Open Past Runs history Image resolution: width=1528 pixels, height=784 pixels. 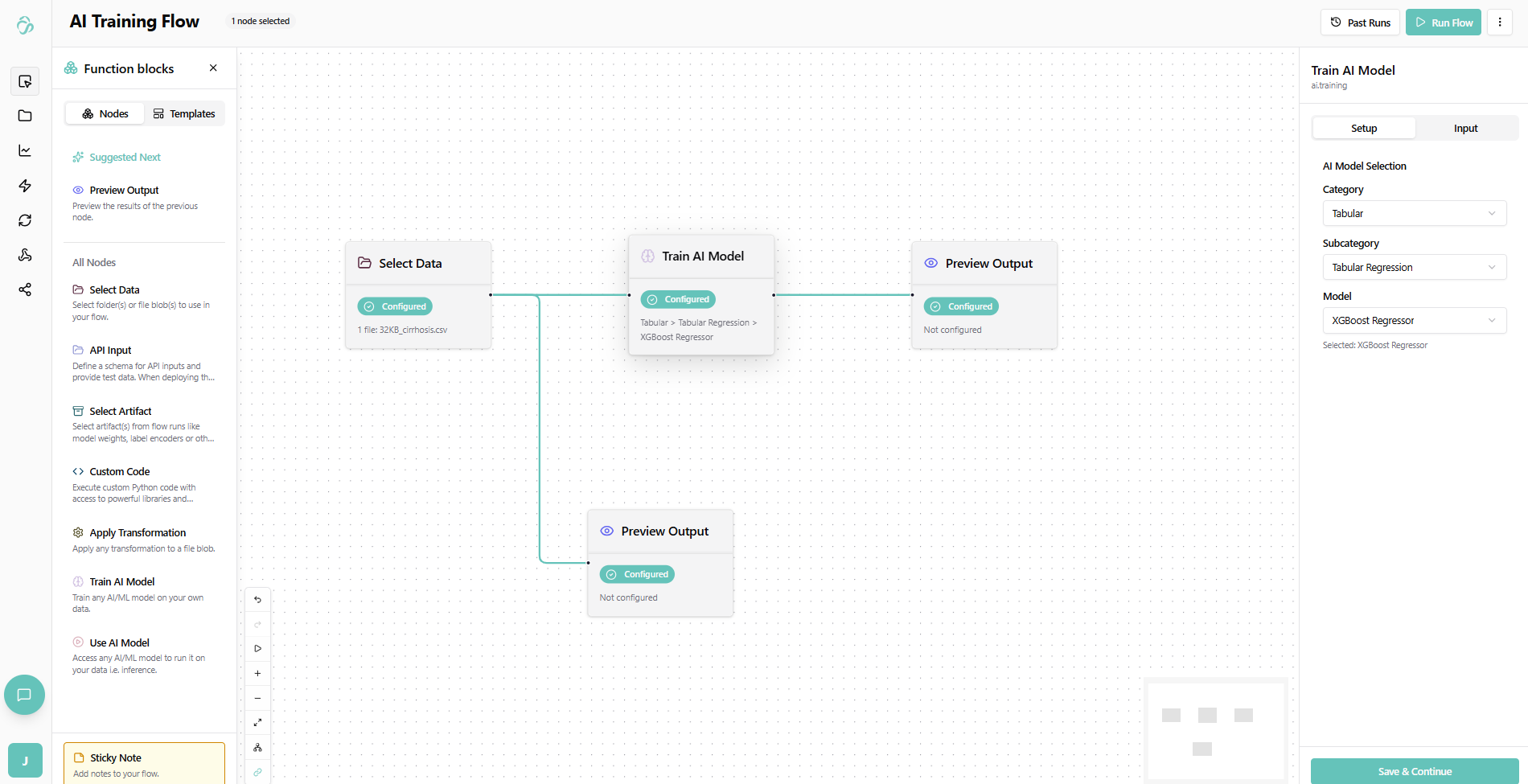click(1360, 23)
